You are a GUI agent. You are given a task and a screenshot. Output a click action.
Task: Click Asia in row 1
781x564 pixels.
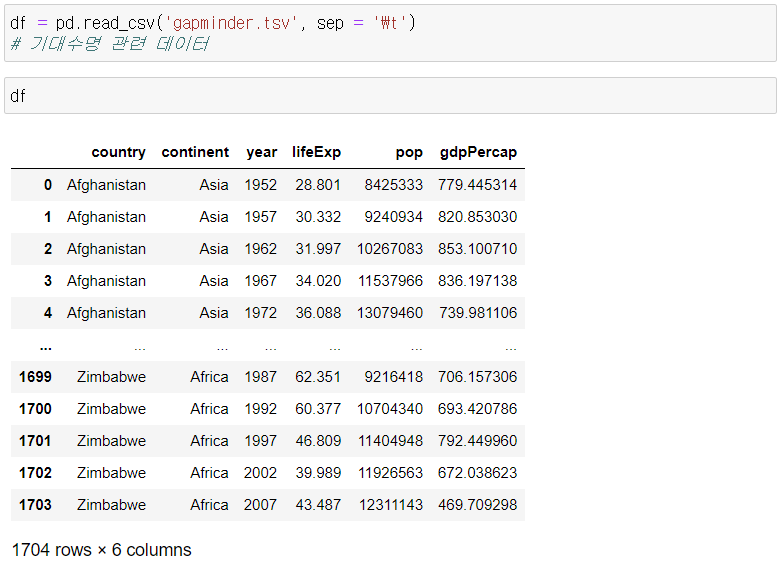click(x=214, y=217)
